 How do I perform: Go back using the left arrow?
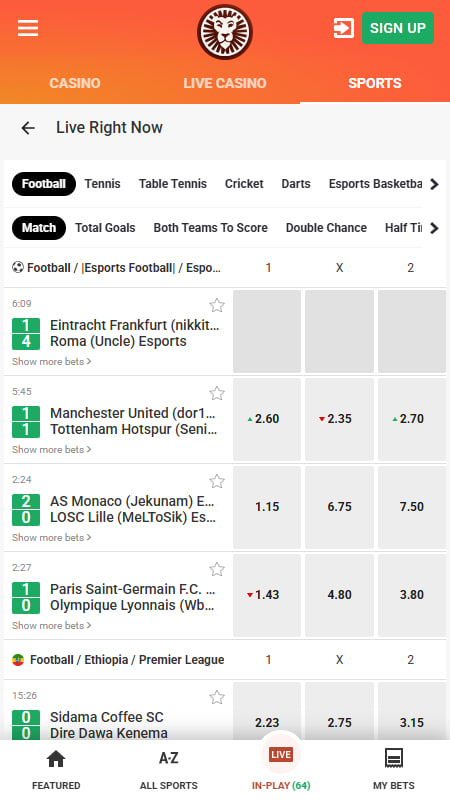[x=28, y=128]
